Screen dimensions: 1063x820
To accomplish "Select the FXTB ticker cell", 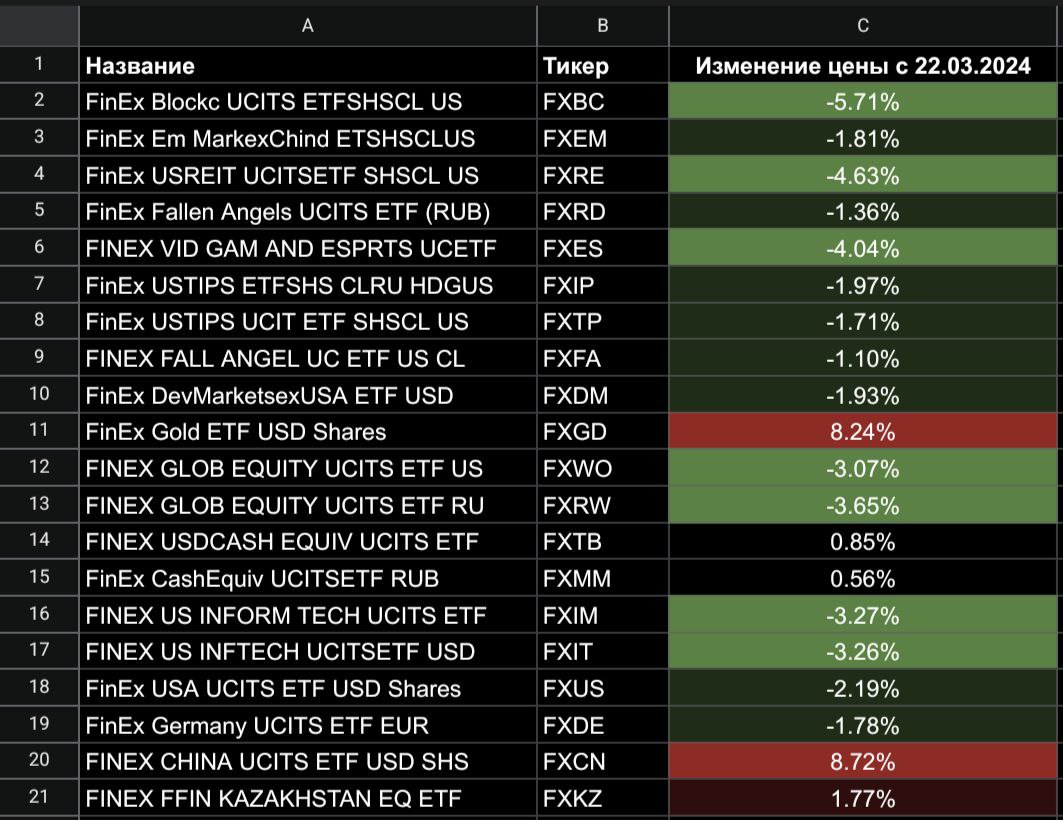I will click(601, 542).
